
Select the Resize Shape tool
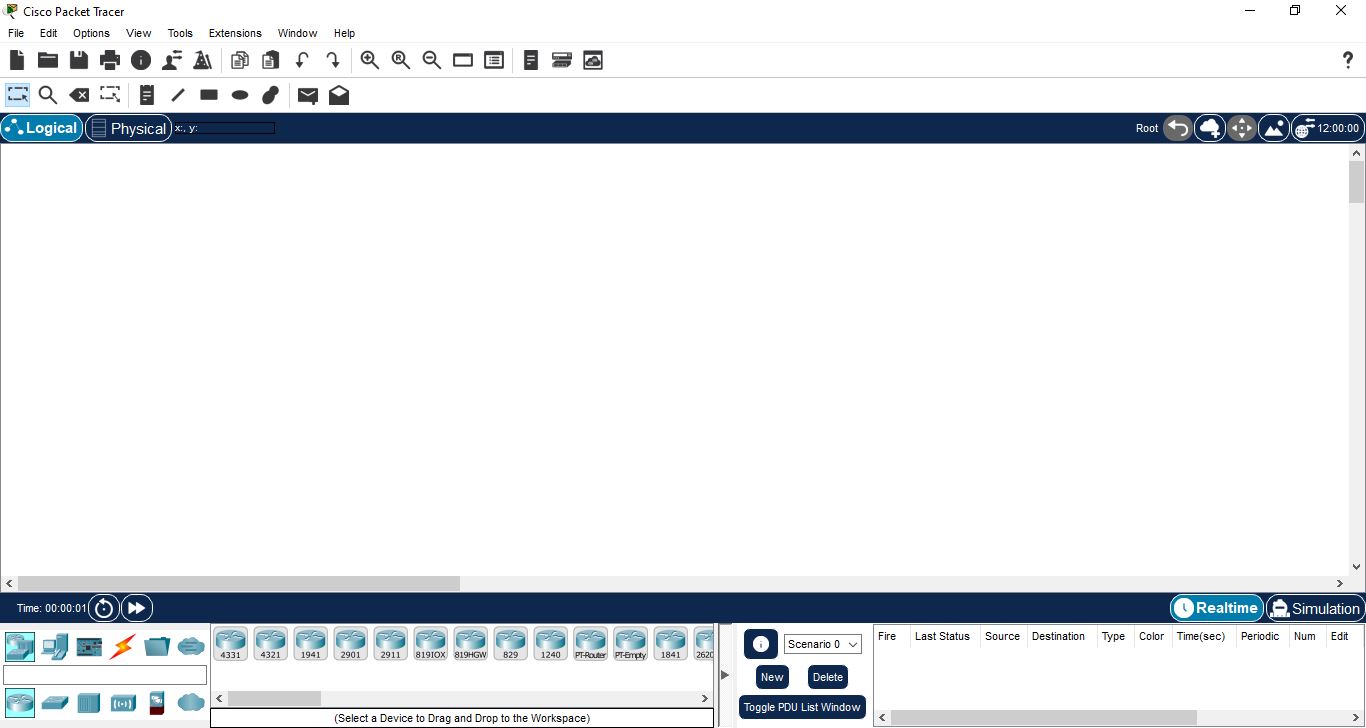[x=110, y=95]
